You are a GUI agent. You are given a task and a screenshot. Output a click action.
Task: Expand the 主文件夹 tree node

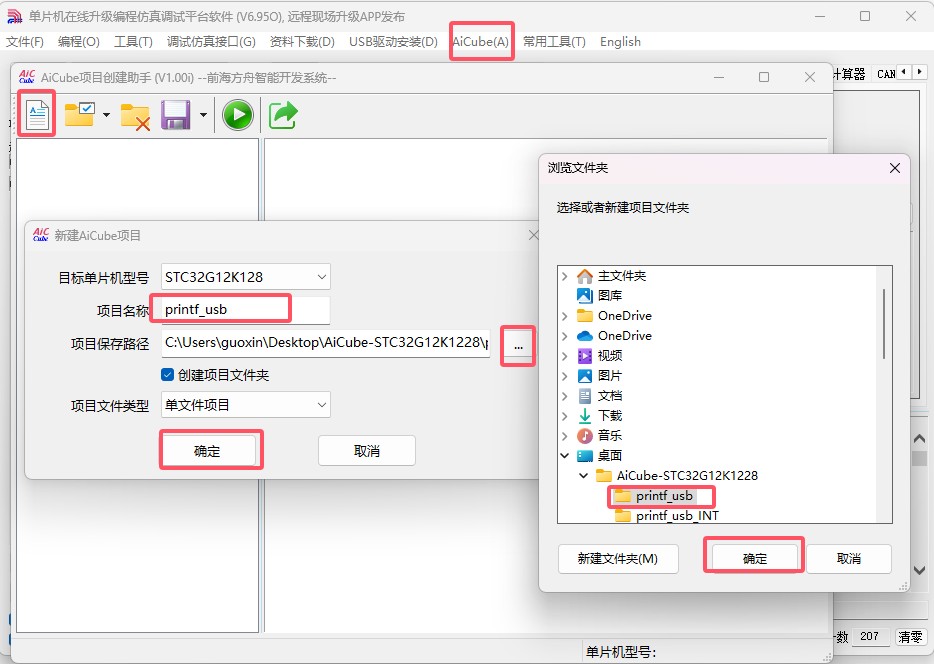tap(564, 276)
